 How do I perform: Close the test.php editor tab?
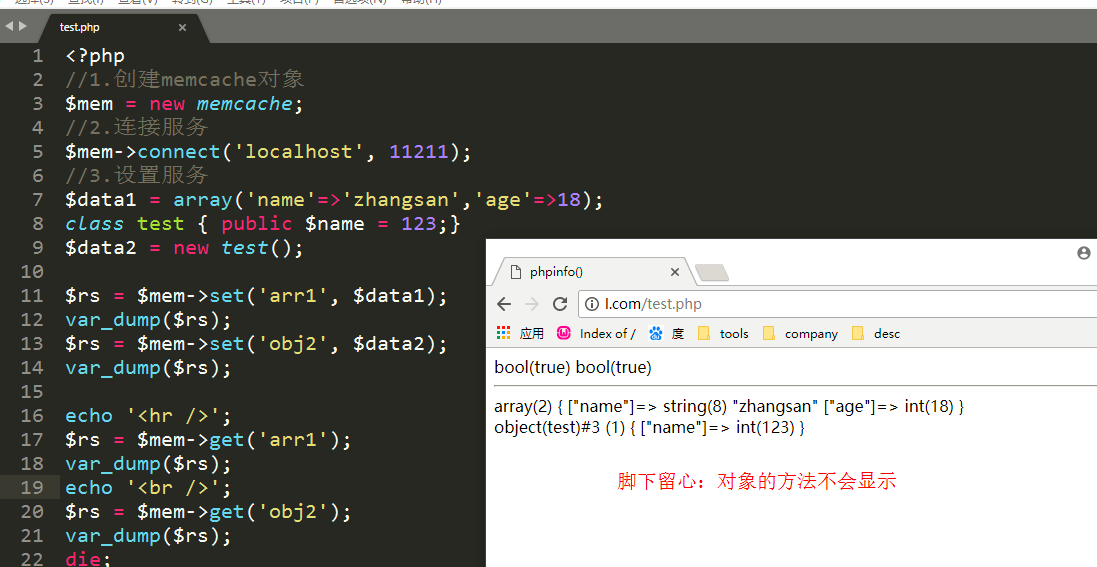point(182,28)
